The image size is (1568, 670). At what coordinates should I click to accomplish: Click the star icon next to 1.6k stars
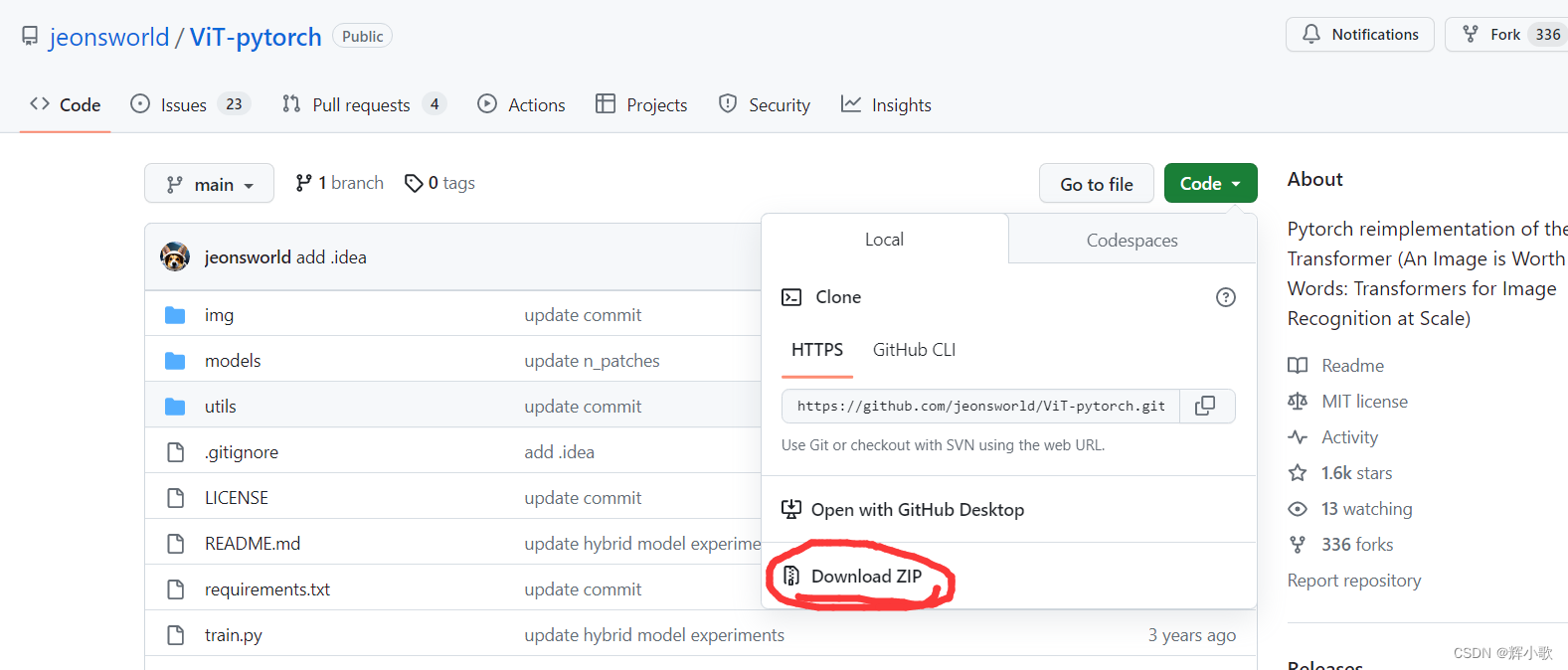[x=1298, y=473]
